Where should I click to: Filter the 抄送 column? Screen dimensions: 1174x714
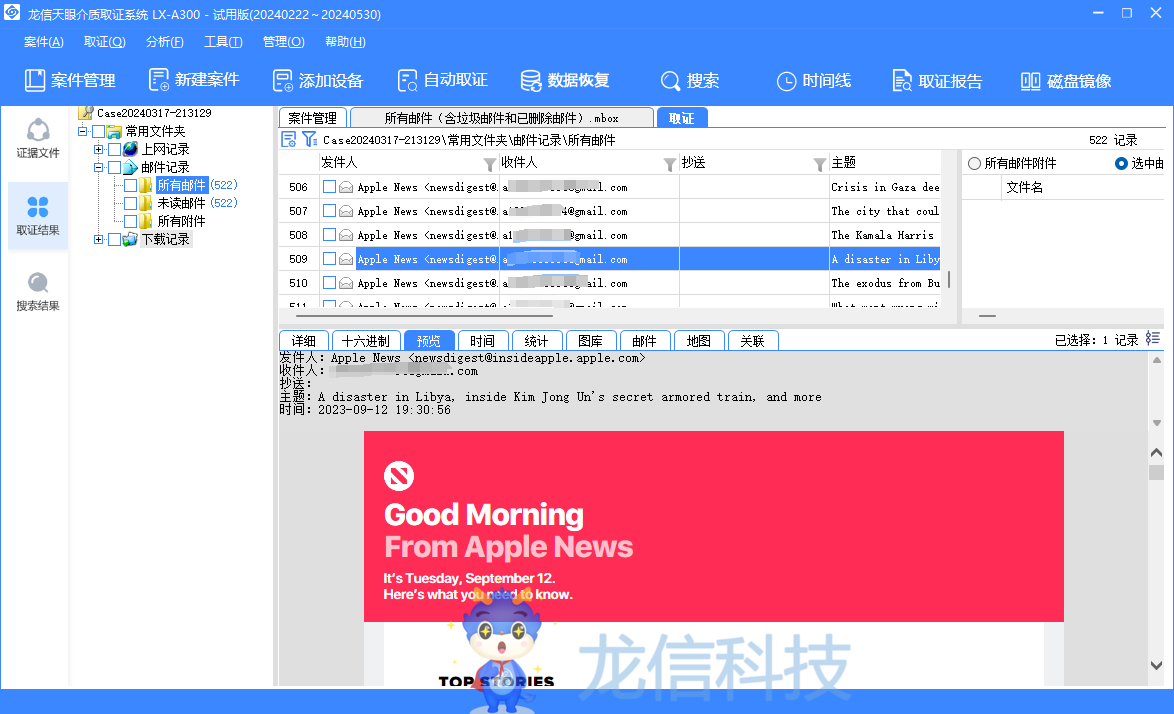[x=819, y=164]
